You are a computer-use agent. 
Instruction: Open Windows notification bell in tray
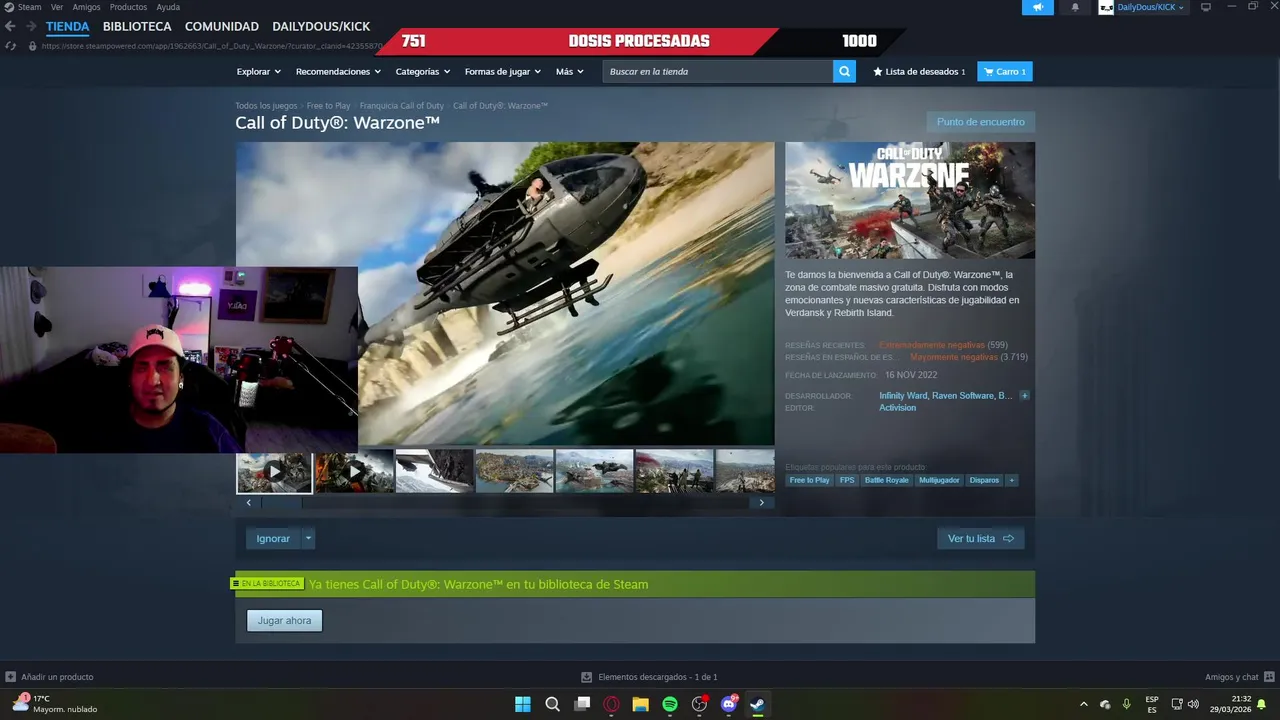point(1262,704)
